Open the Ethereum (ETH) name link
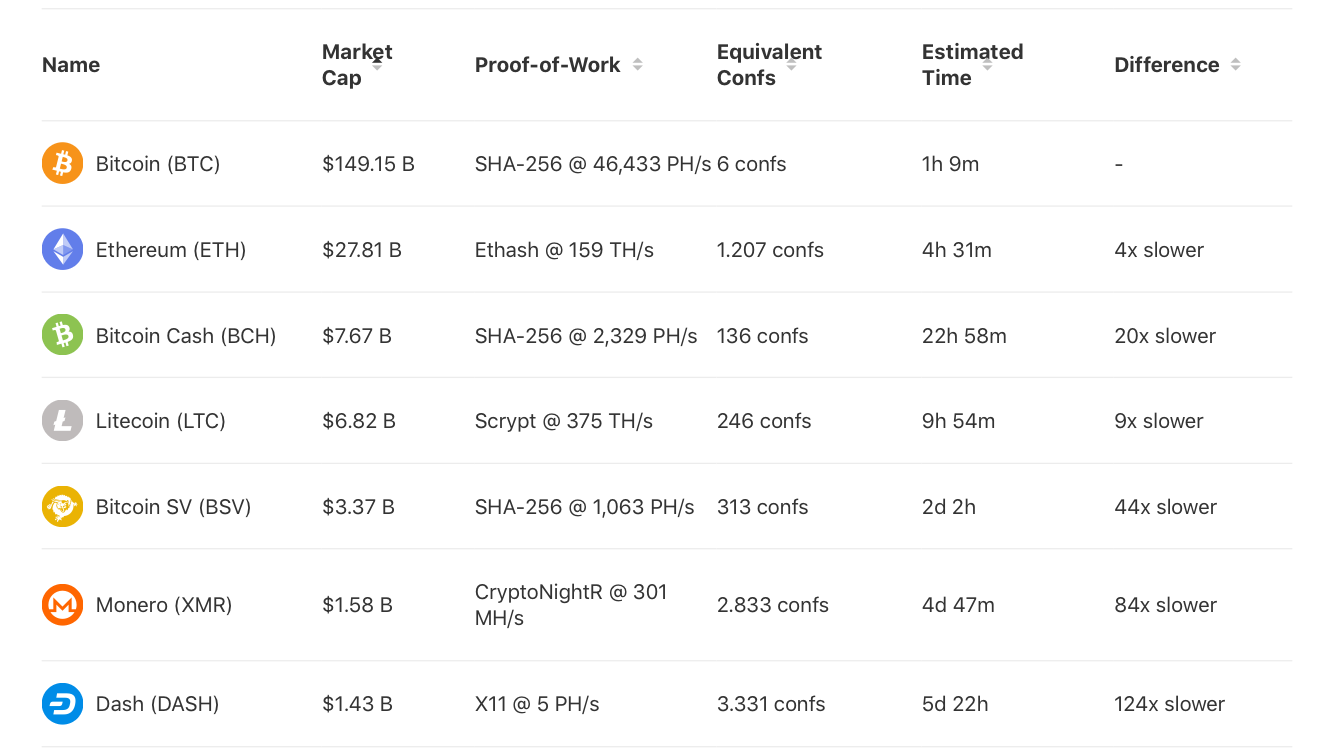Image resolution: width=1334 pixels, height=750 pixels. coord(171,250)
